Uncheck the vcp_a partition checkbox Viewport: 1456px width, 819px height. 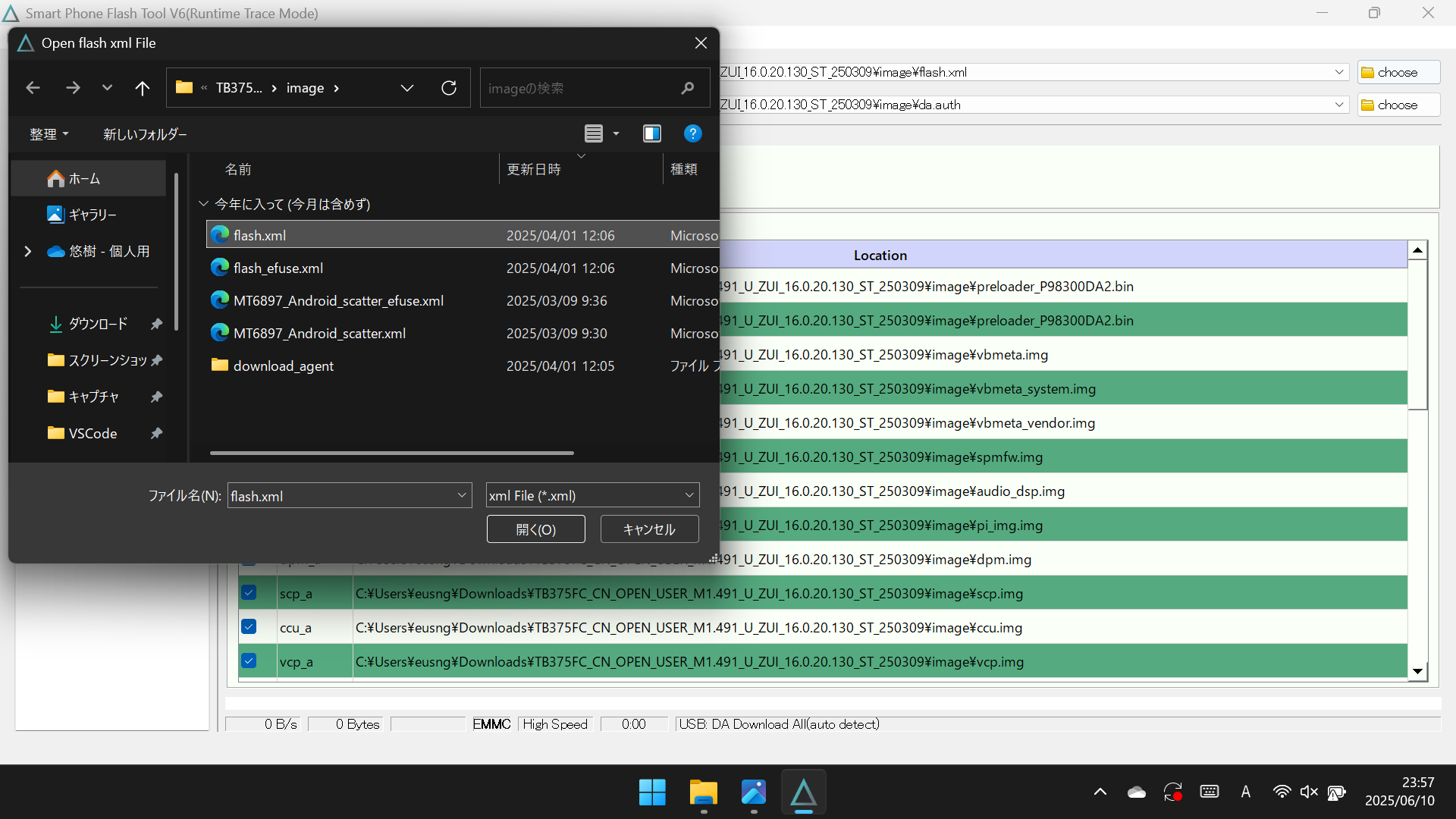[249, 661]
